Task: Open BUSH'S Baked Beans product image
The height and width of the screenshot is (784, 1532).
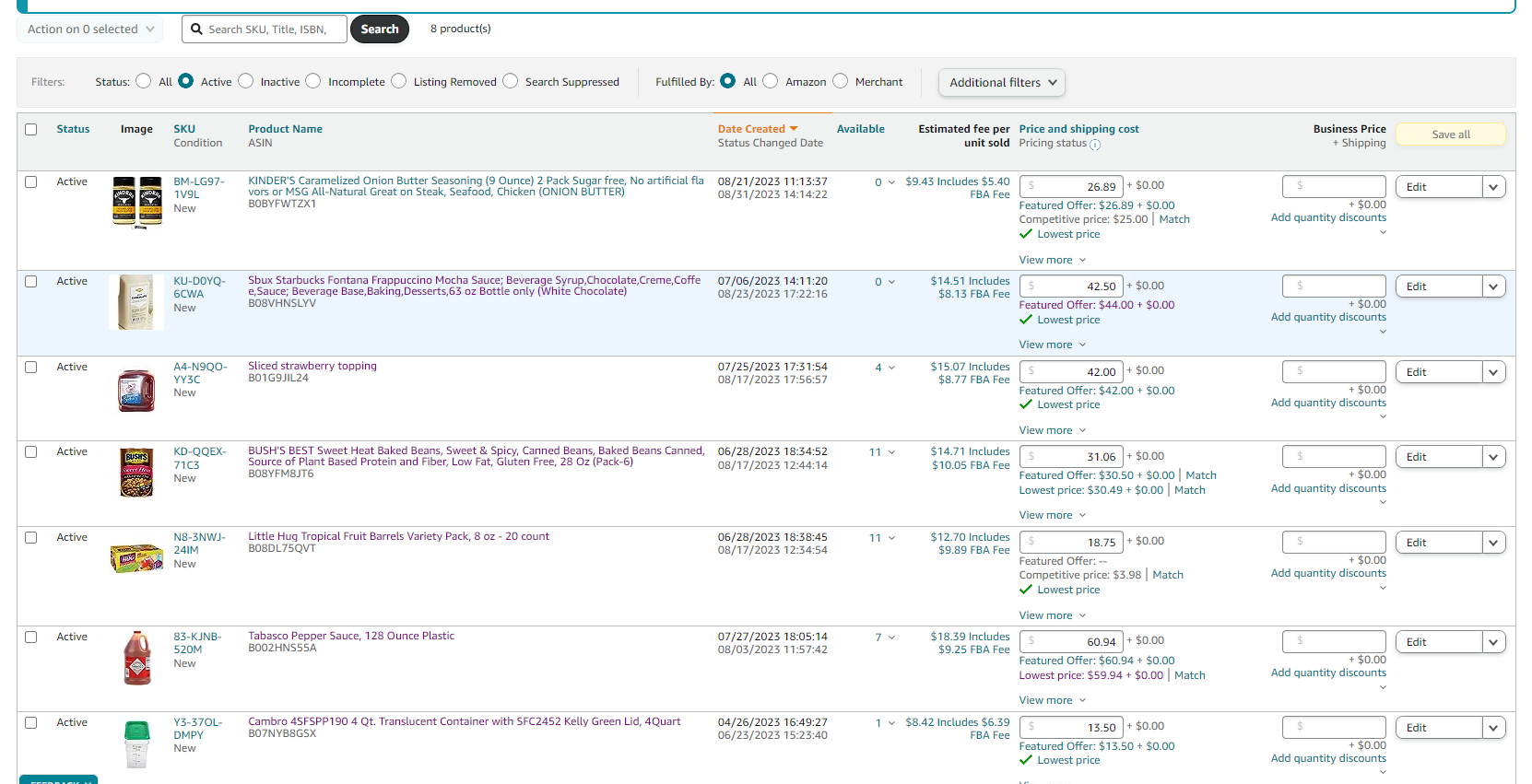Action: coord(136,473)
